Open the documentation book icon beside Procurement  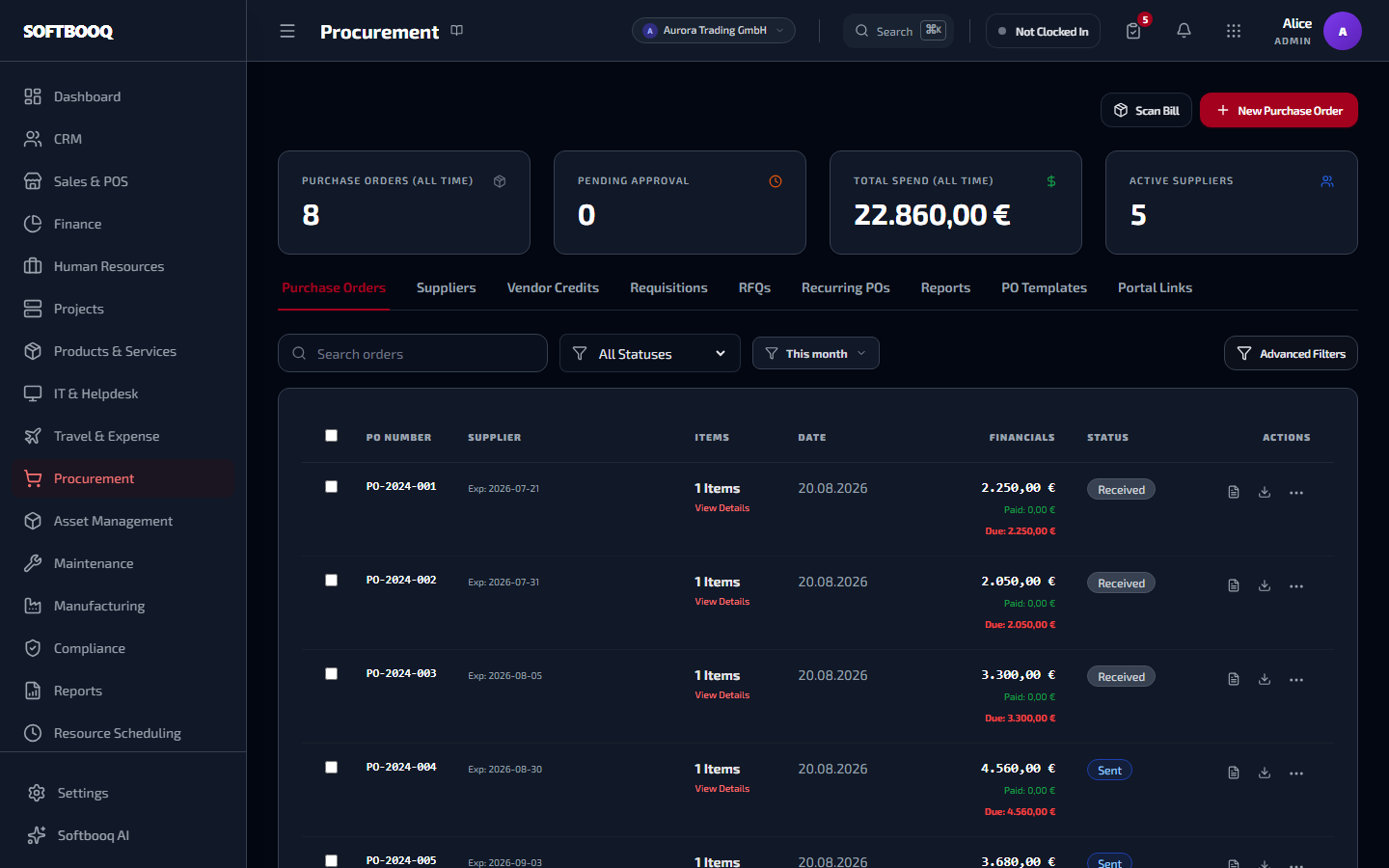click(x=457, y=31)
